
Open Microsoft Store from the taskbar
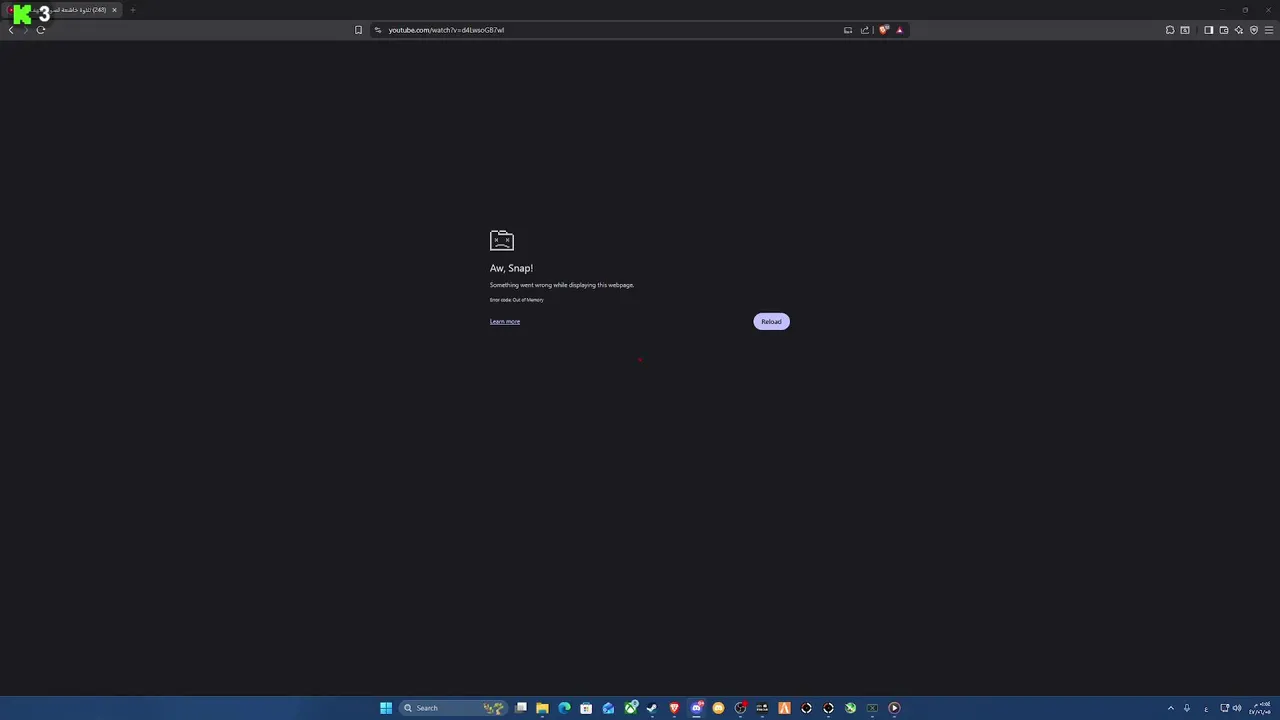pyautogui.click(x=586, y=708)
